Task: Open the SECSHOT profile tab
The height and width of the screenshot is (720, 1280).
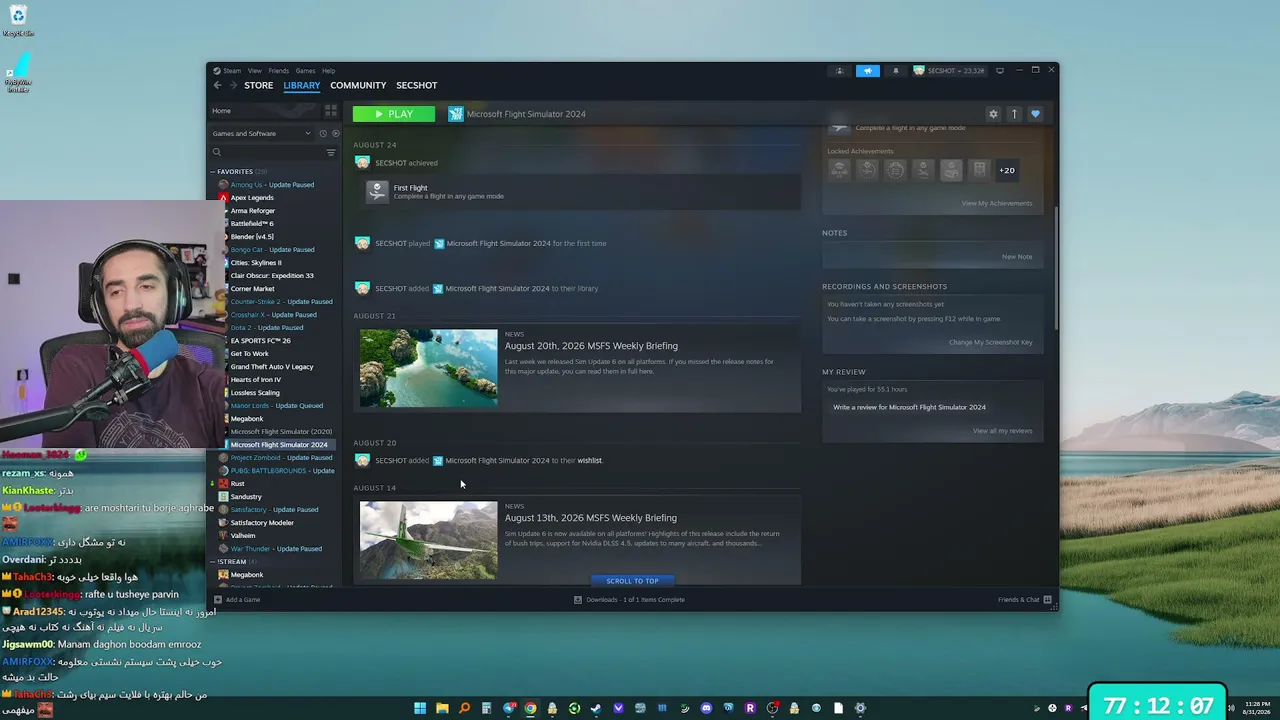Action: click(x=416, y=85)
